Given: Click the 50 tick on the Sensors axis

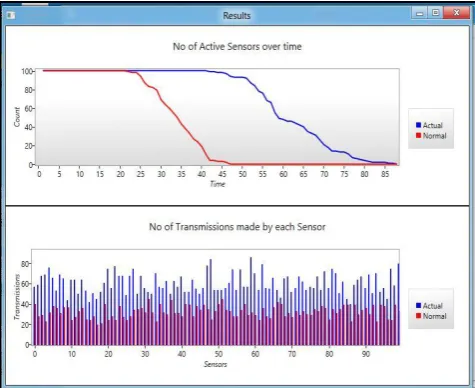Looking at the screenshot, I should [218, 354].
